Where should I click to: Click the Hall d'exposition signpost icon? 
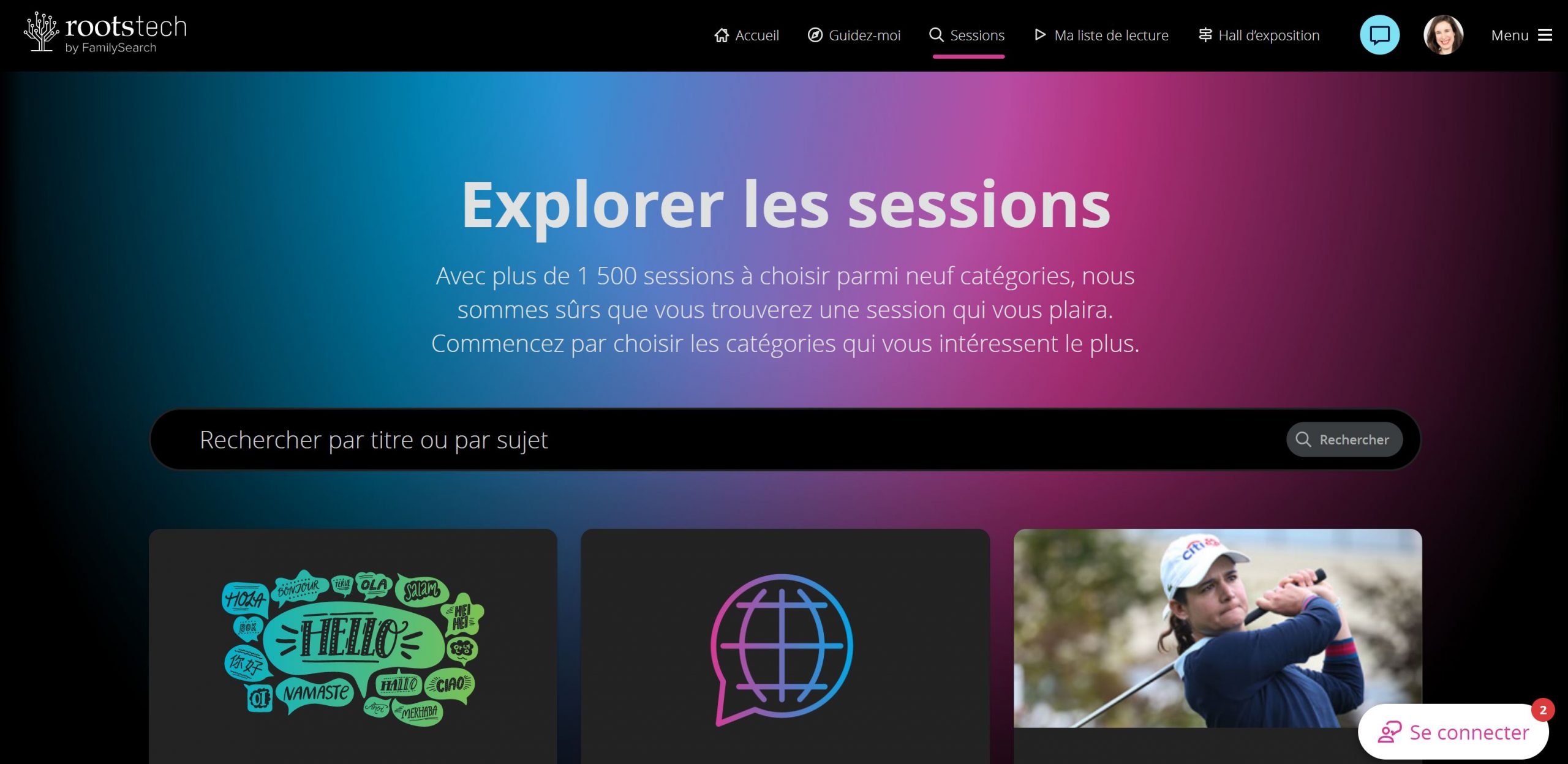[1205, 35]
